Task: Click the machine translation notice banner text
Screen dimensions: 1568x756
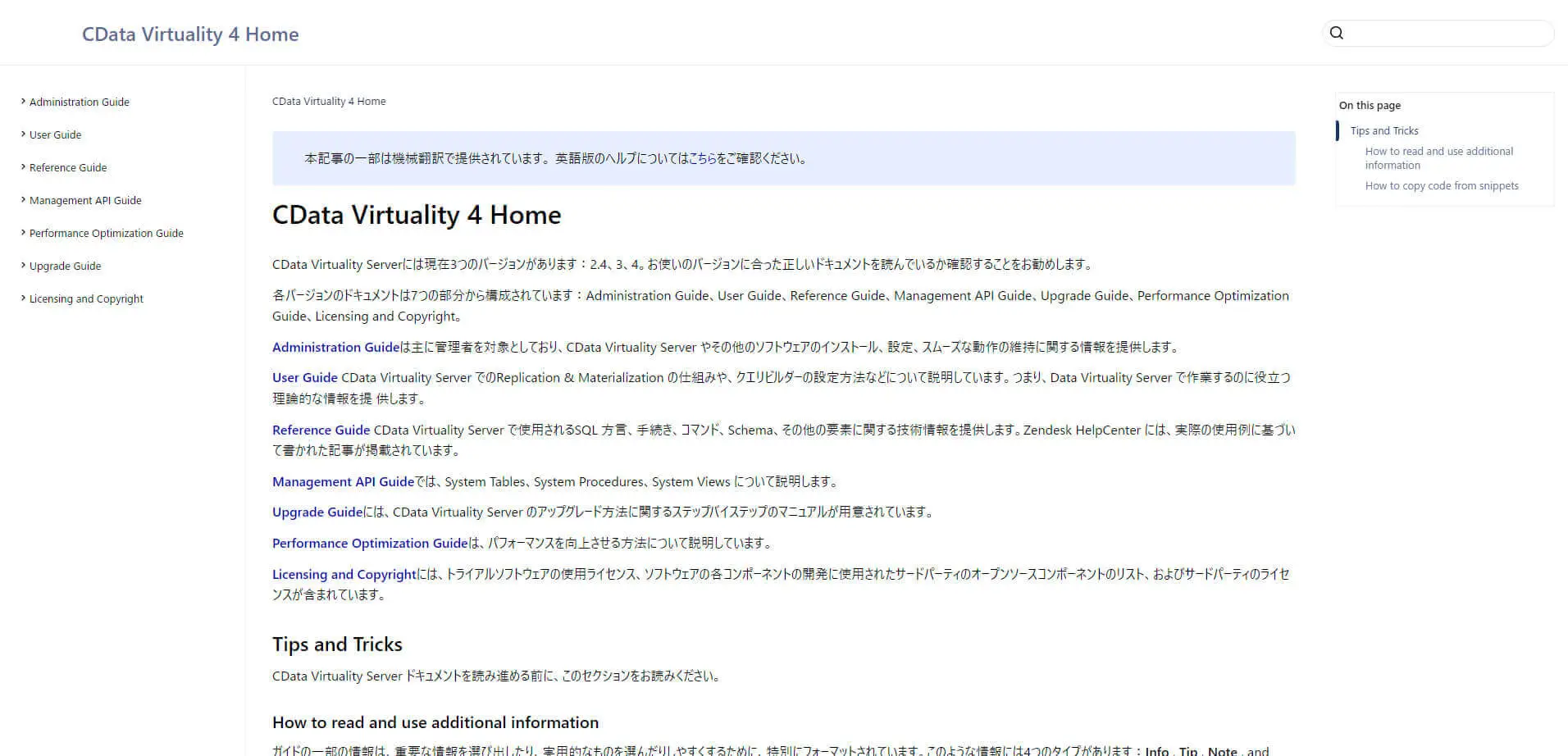Action: (556, 158)
